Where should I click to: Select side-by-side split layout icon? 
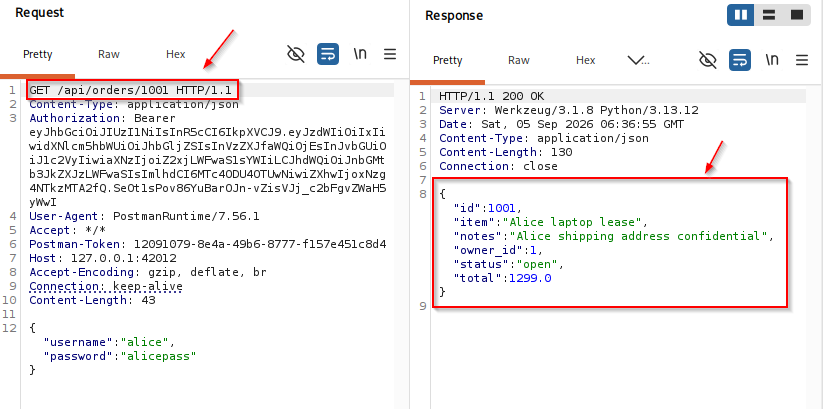[x=741, y=15]
